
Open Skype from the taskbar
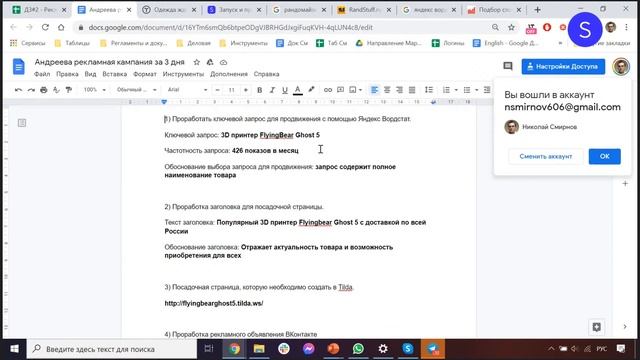(407, 349)
